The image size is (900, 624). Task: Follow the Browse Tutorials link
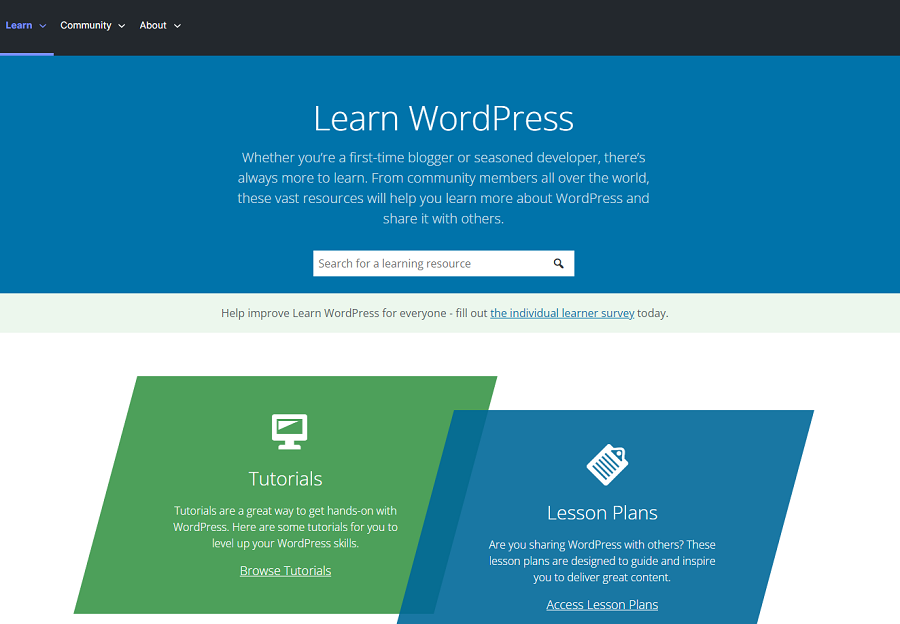click(x=285, y=571)
